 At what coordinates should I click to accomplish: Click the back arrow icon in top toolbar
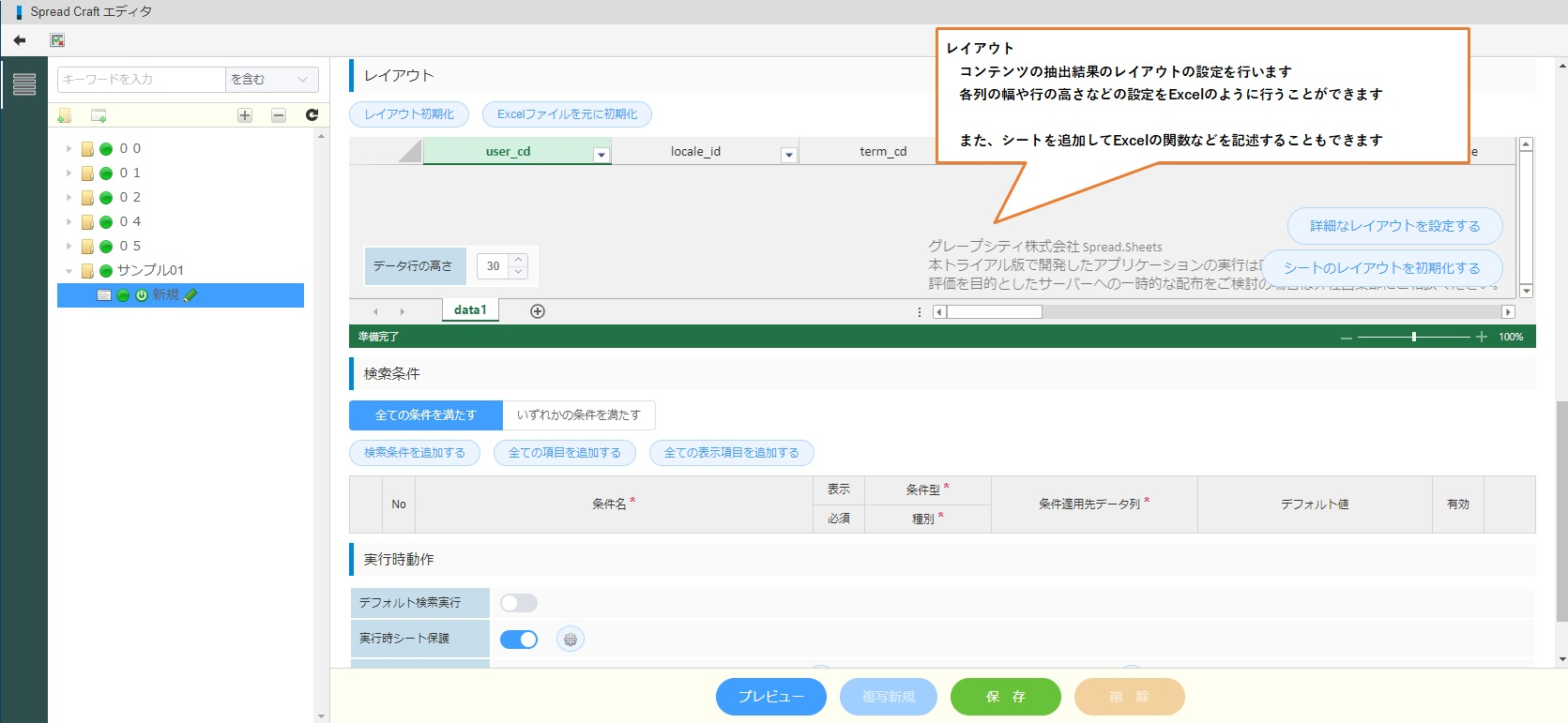point(20,40)
